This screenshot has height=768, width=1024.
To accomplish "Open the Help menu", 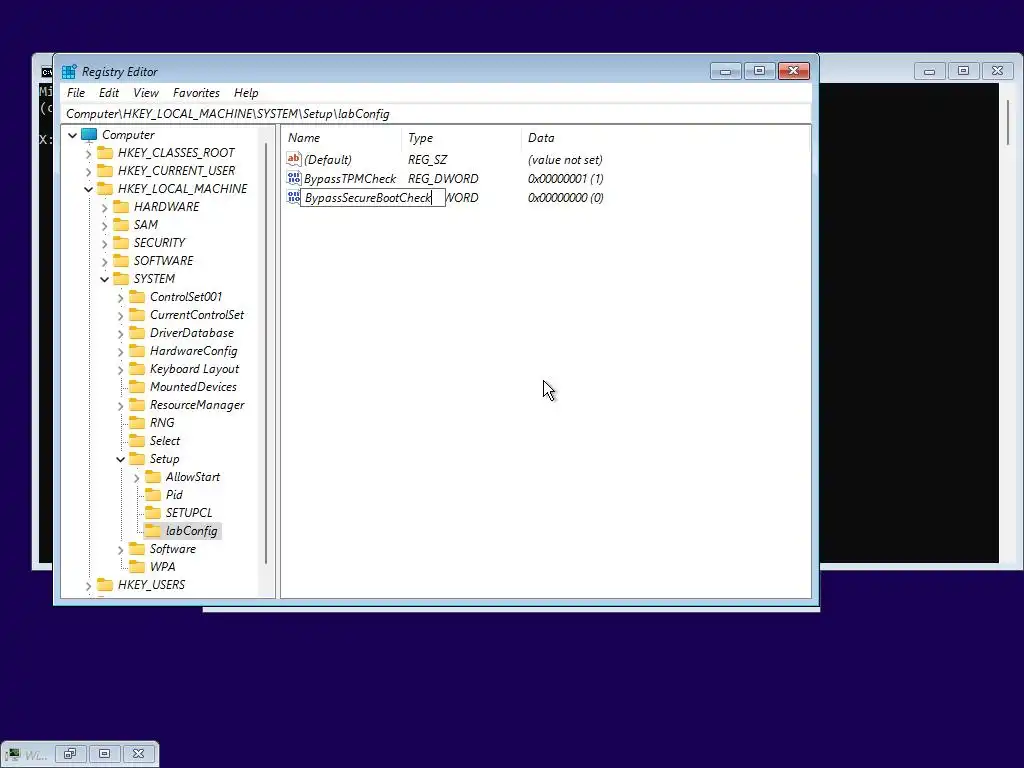I will coord(246,93).
